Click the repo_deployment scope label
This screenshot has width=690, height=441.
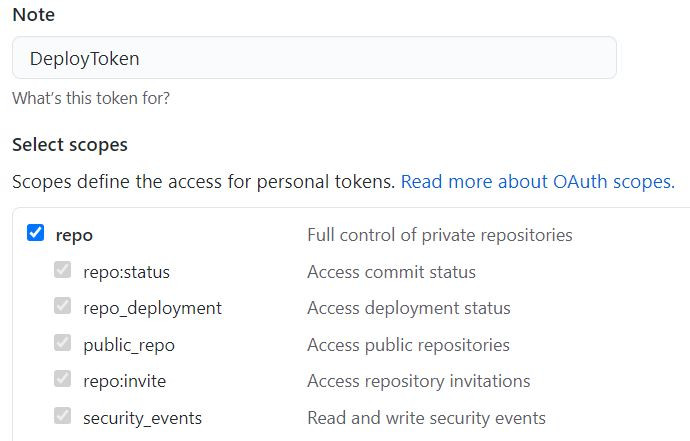coord(152,308)
